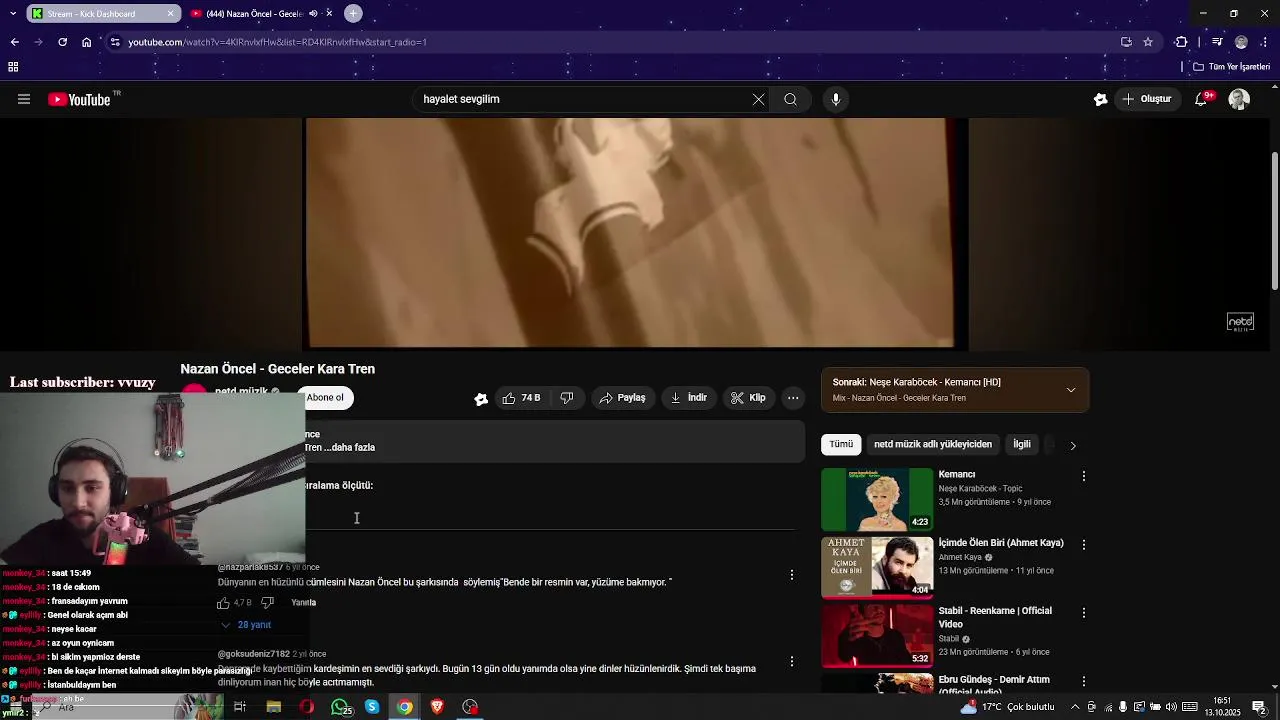
Task: Bookmark this page with the star icon
Action: point(1148,42)
